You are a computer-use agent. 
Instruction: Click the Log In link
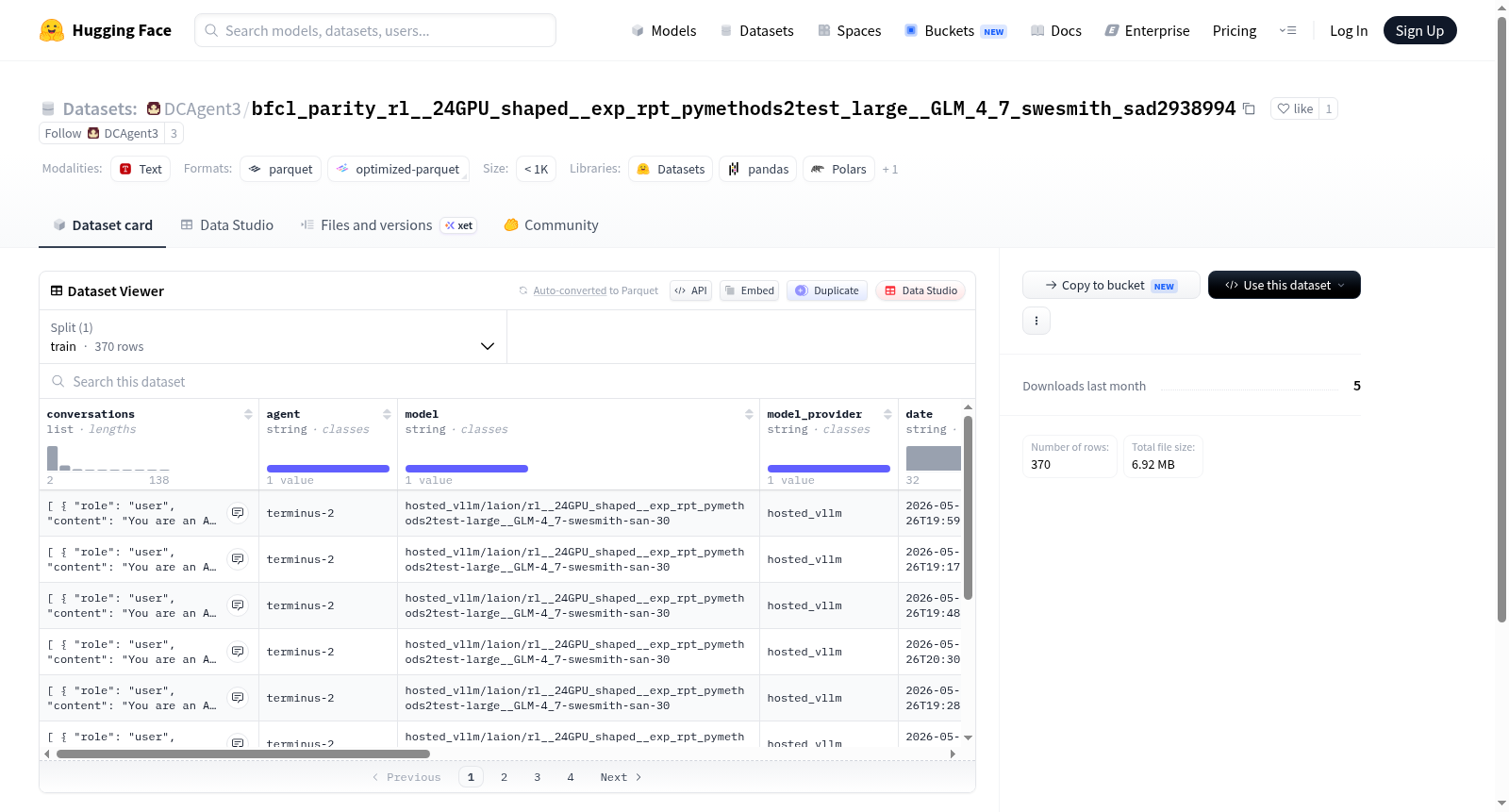click(x=1349, y=30)
